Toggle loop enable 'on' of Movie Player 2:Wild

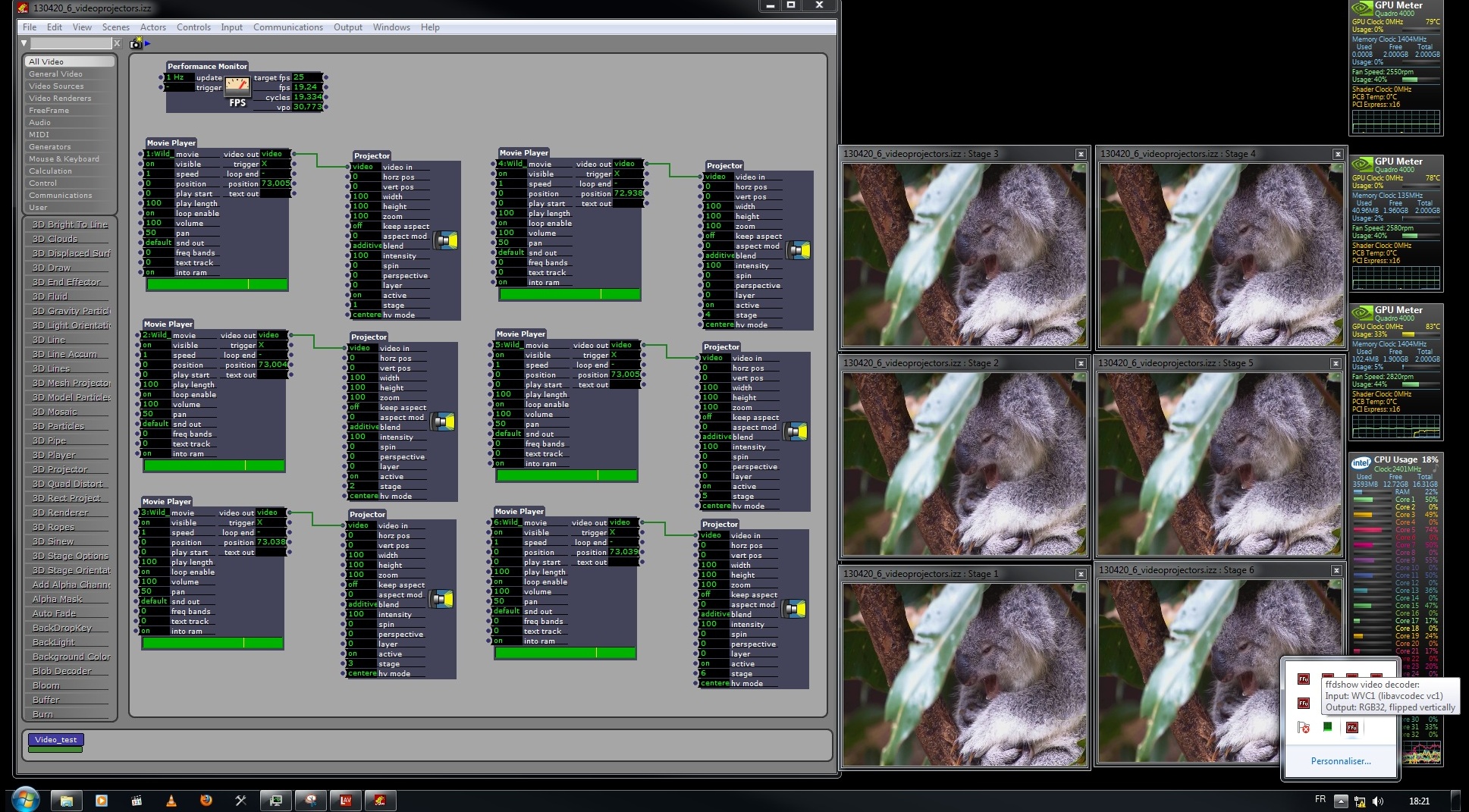(155, 394)
